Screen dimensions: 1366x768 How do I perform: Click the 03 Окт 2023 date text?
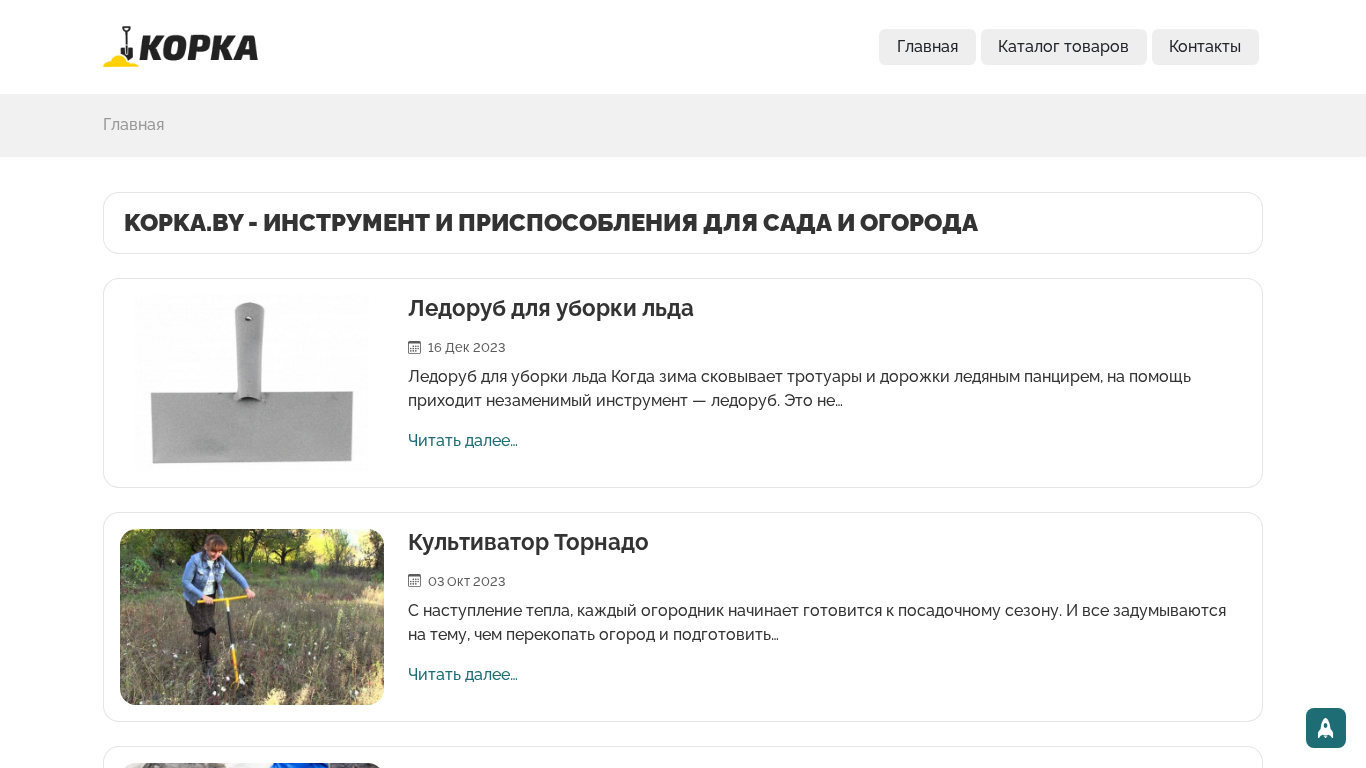[x=466, y=581]
